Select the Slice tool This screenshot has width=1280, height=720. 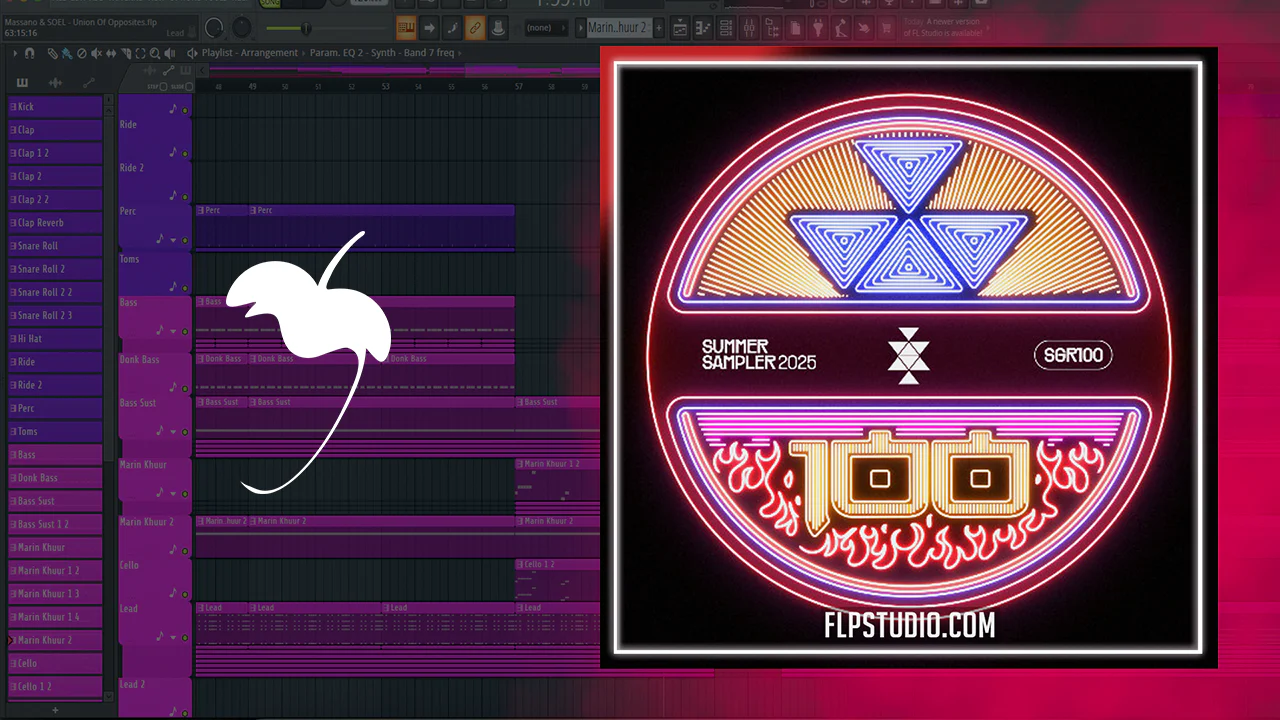[x=126, y=53]
